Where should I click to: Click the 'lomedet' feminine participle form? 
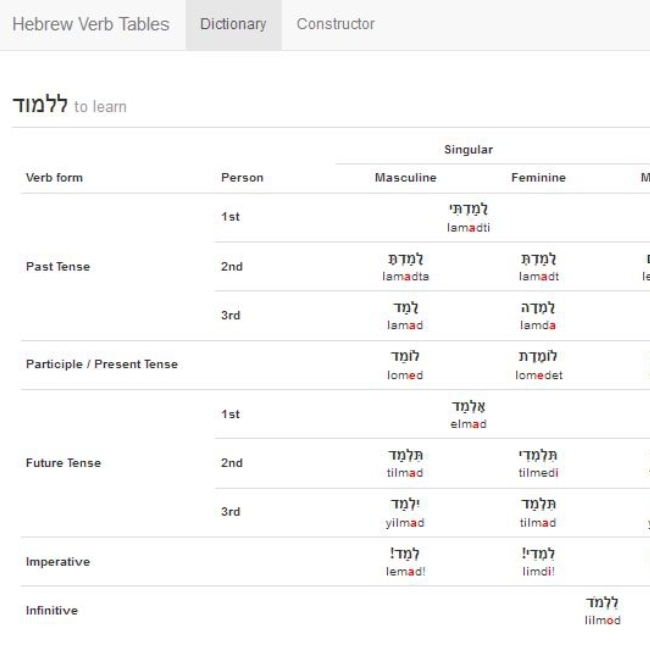tap(538, 365)
